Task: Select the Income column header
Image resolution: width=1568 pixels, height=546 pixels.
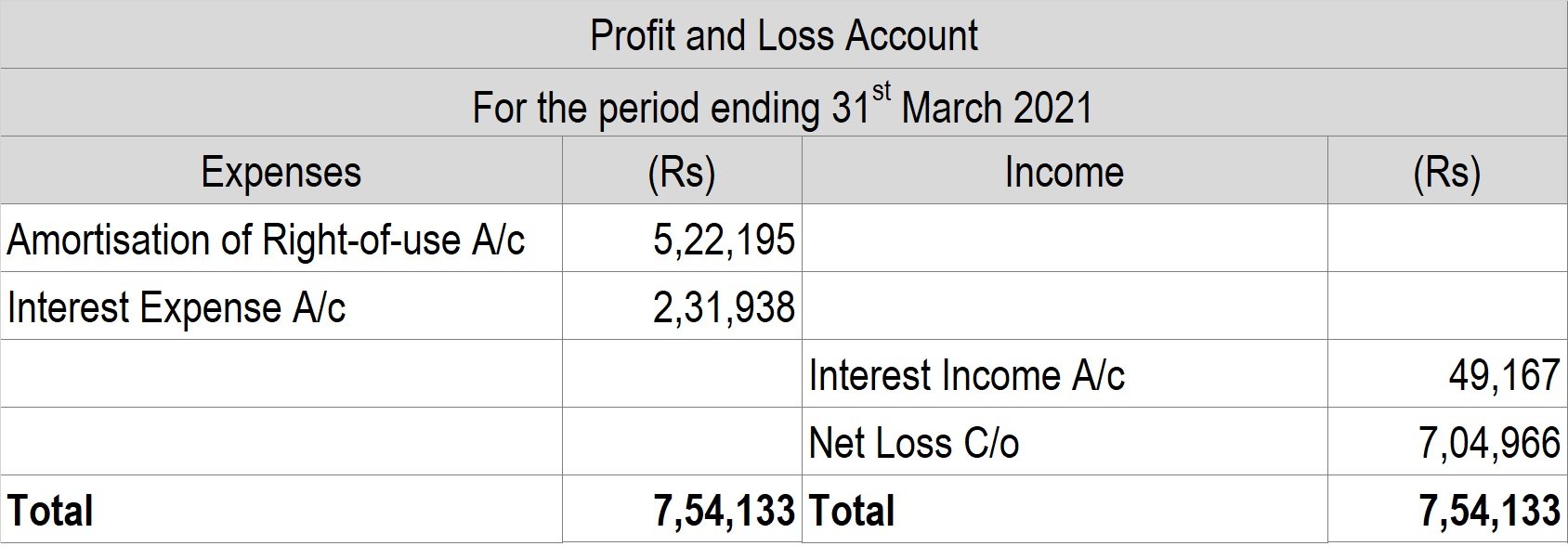Action: (1065, 171)
